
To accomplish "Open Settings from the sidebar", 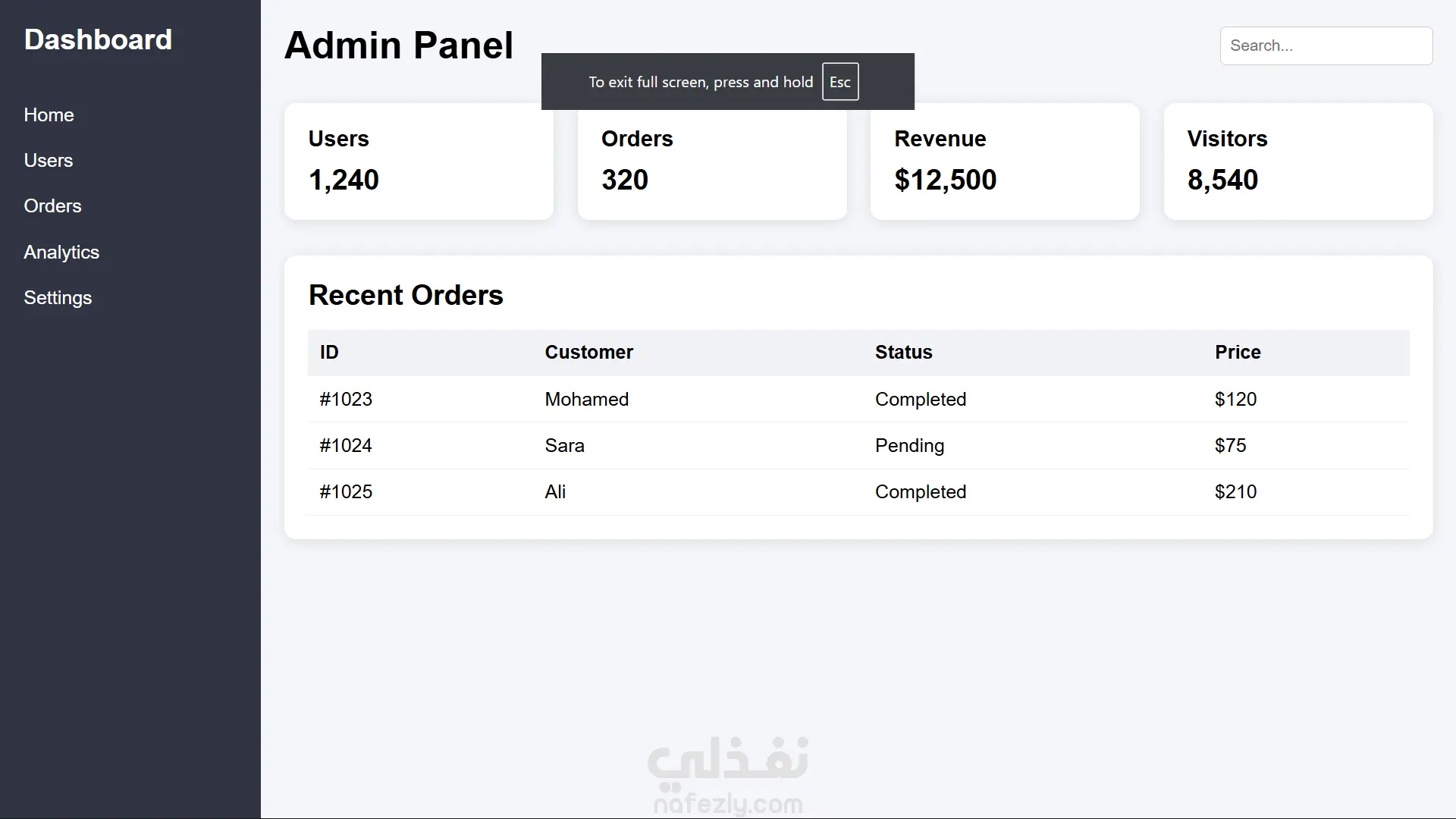I will 58,298.
